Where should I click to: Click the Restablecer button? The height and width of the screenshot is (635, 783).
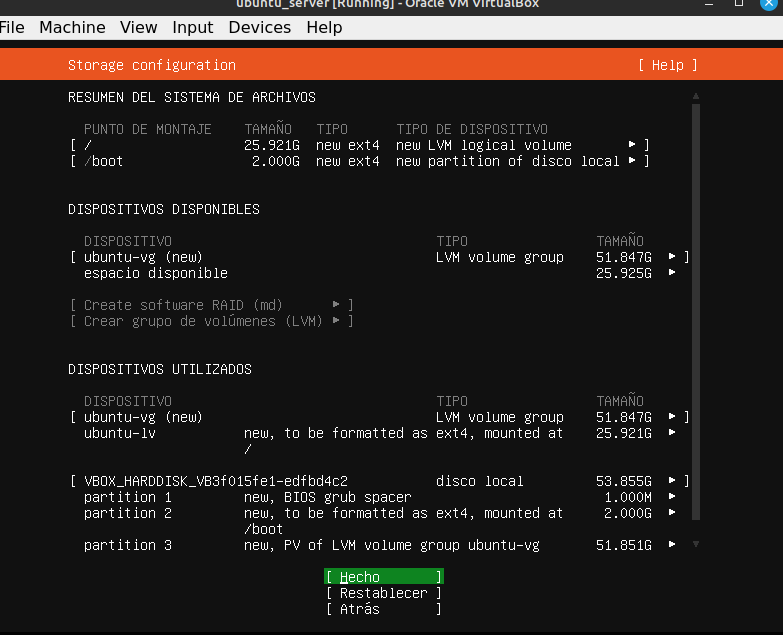383,593
